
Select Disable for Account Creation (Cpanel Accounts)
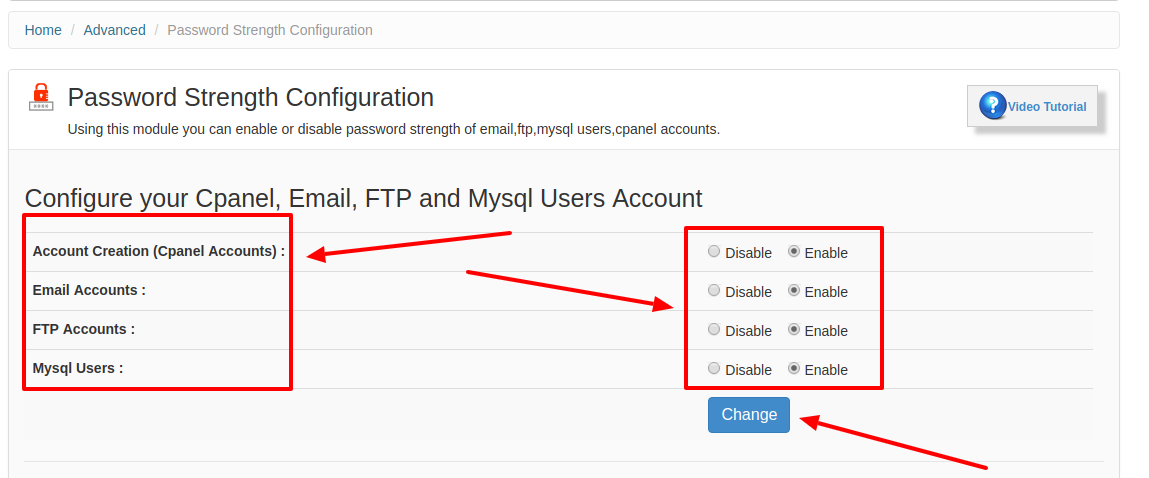[714, 251]
